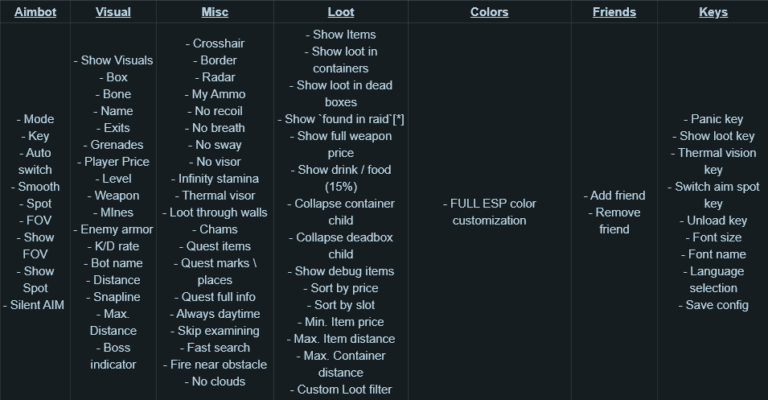Click the Silent AIM entry
This screenshot has width=768, height=400.
(36, 305)
